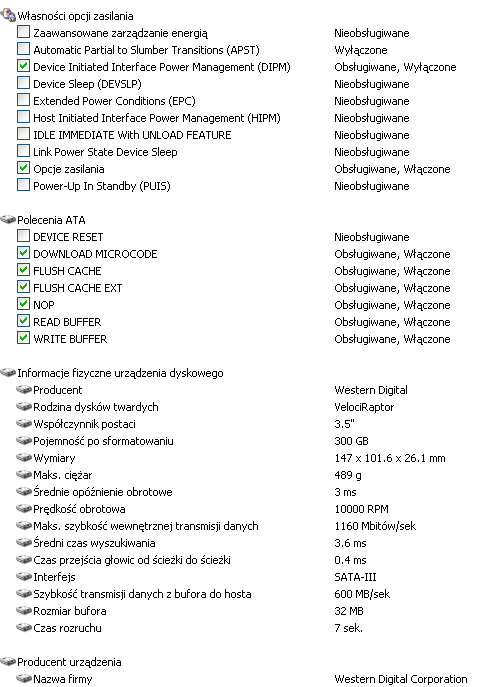Click the drive icon beside Producent urządzenia
Screen dimensions: 490x687
(8, 662)
